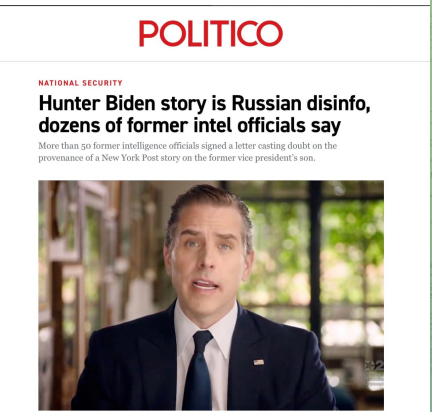Click the navy necktie in the photo

pyautogui.click(x=198, y=370)
